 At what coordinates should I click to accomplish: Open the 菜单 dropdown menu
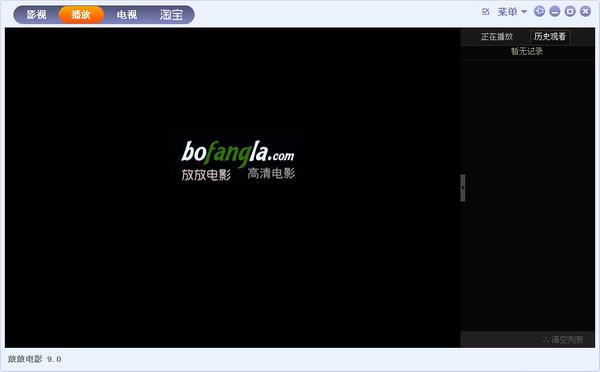[512, 12]
